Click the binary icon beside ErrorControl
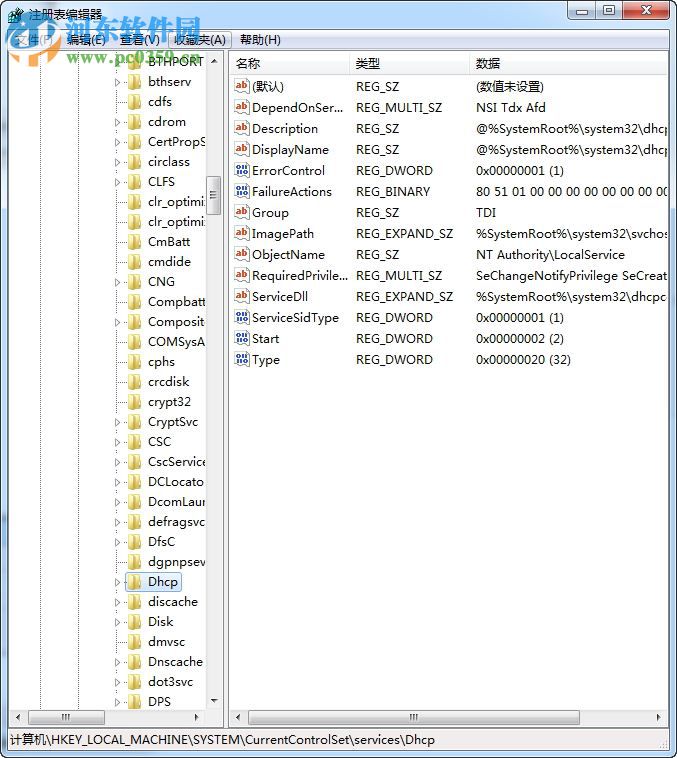 241,170
